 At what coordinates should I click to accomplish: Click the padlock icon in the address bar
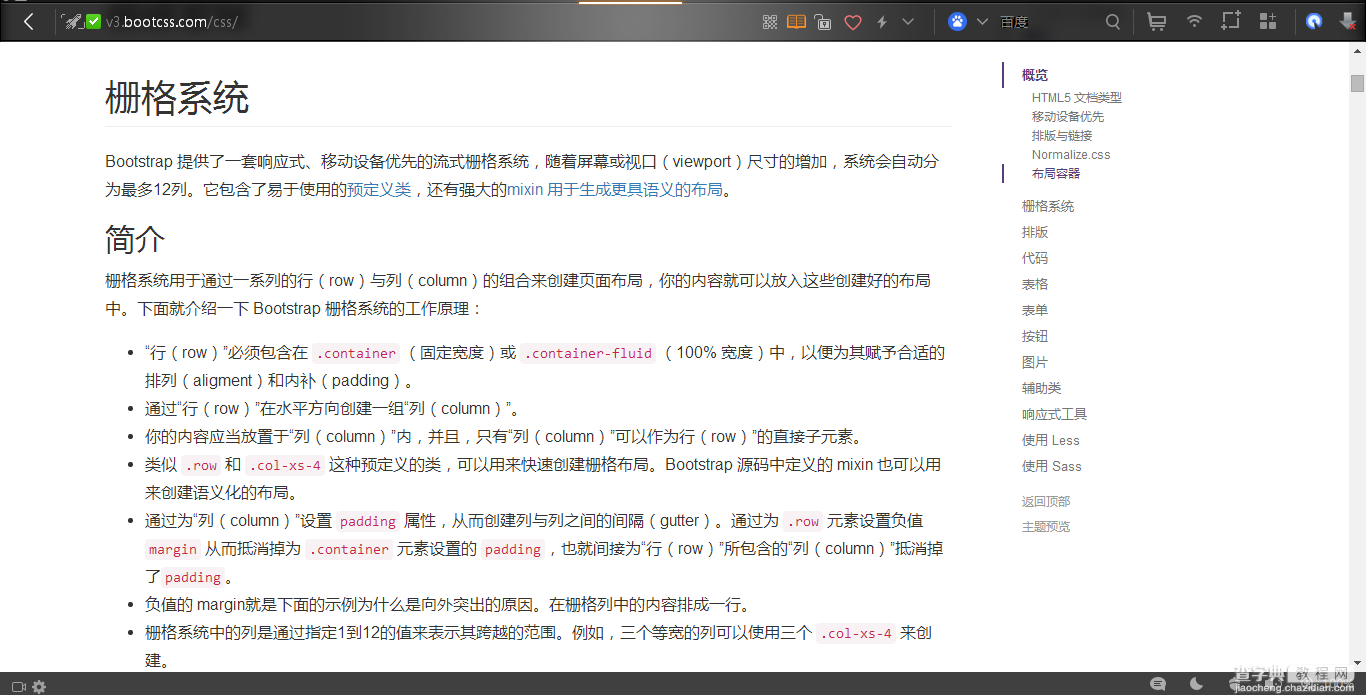click(823, 22)
